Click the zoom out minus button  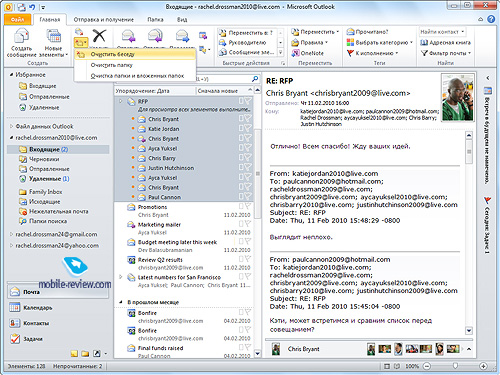[x=427, y=366]
